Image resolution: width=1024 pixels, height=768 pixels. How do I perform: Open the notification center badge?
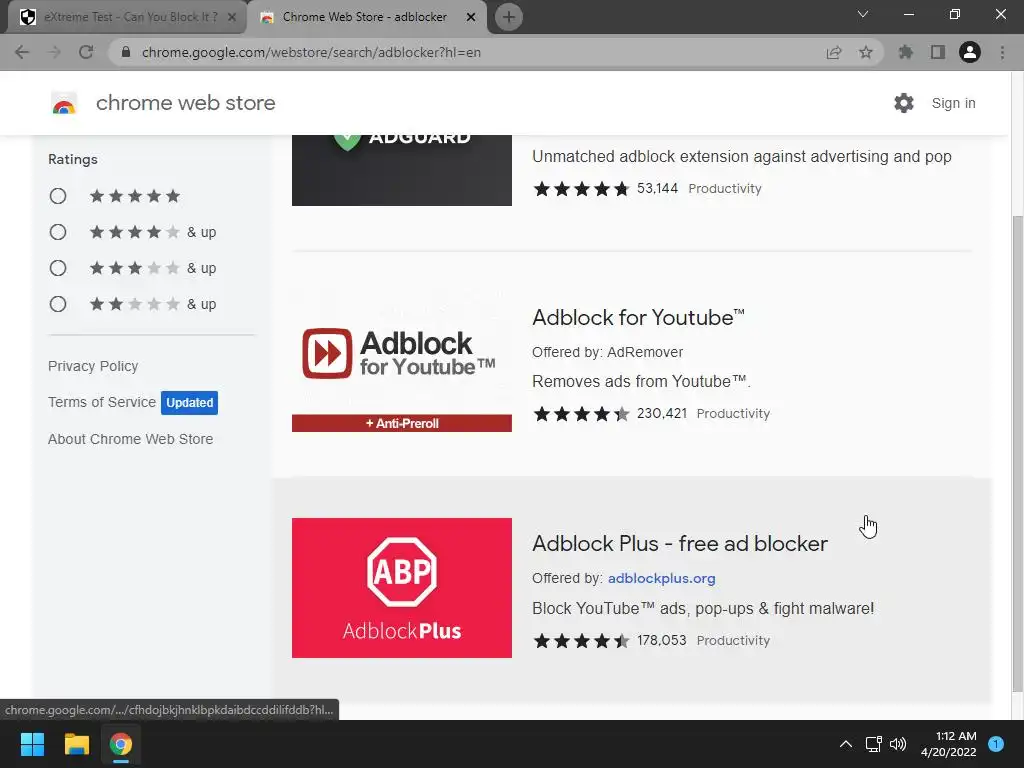coord(996,744)
